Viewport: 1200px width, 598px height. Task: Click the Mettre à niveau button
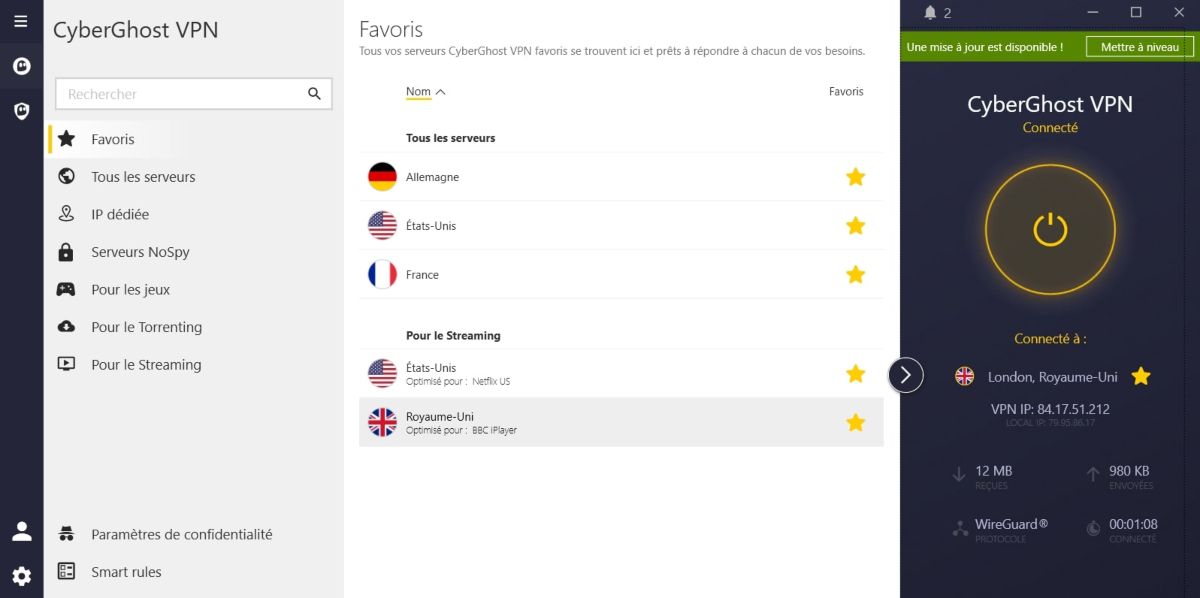click(1139, 47)
